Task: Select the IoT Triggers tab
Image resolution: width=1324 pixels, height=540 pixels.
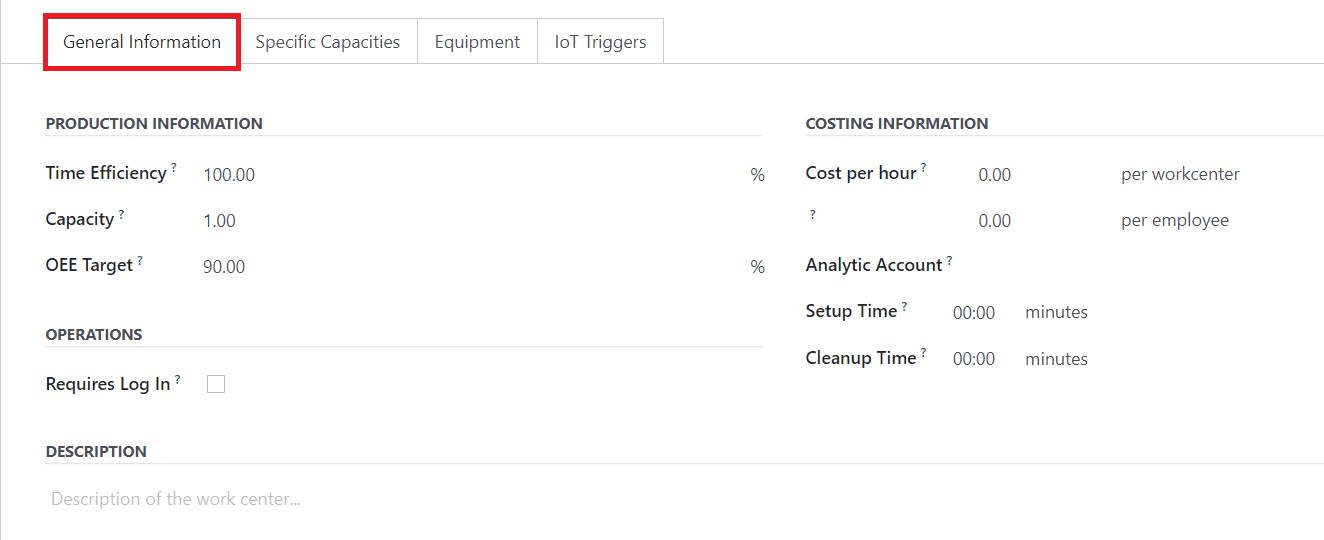Action: pyautogui.click(x=600, y=42)
